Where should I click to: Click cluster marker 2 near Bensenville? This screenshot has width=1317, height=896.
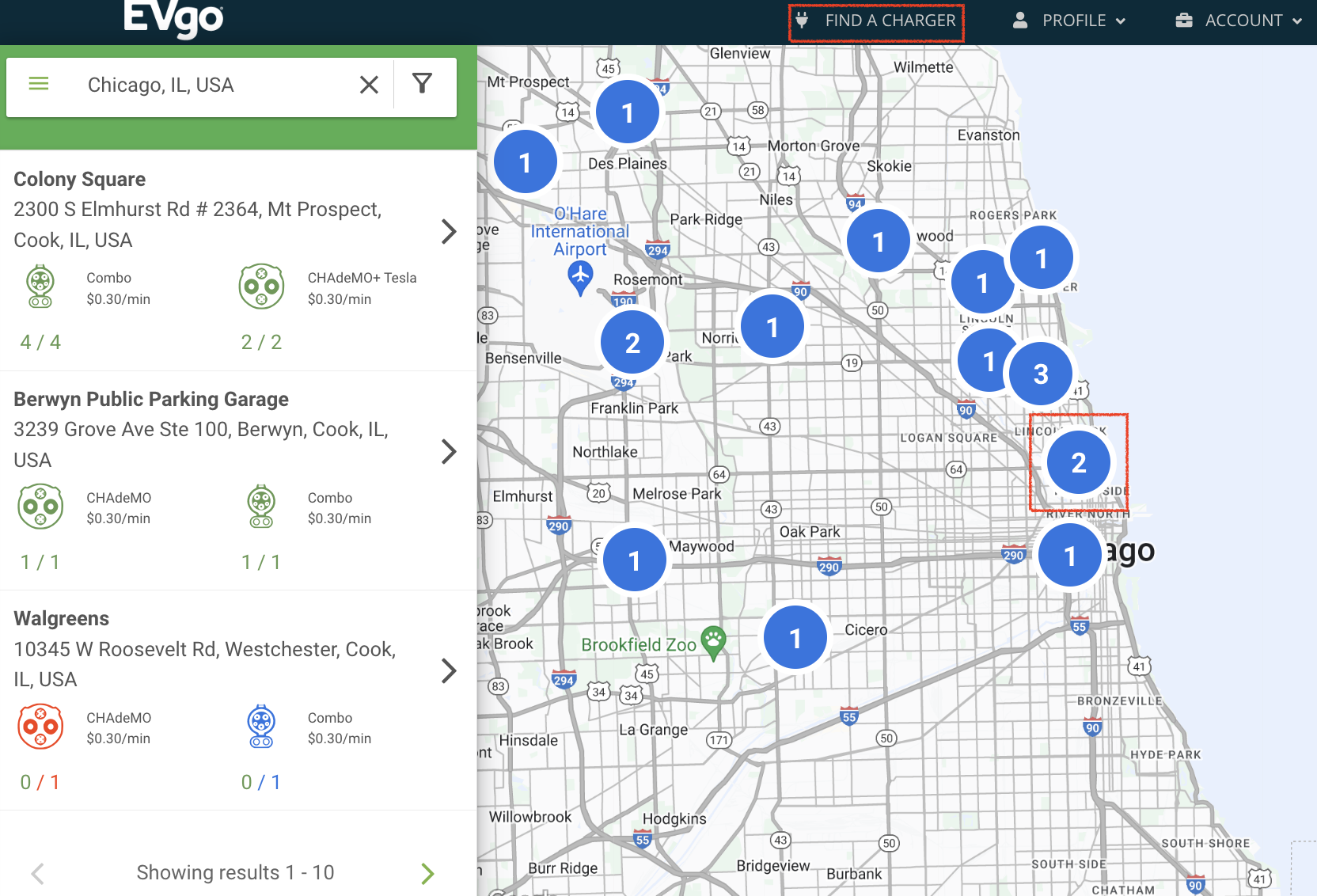pyautogui.click(x=632, y=343)
